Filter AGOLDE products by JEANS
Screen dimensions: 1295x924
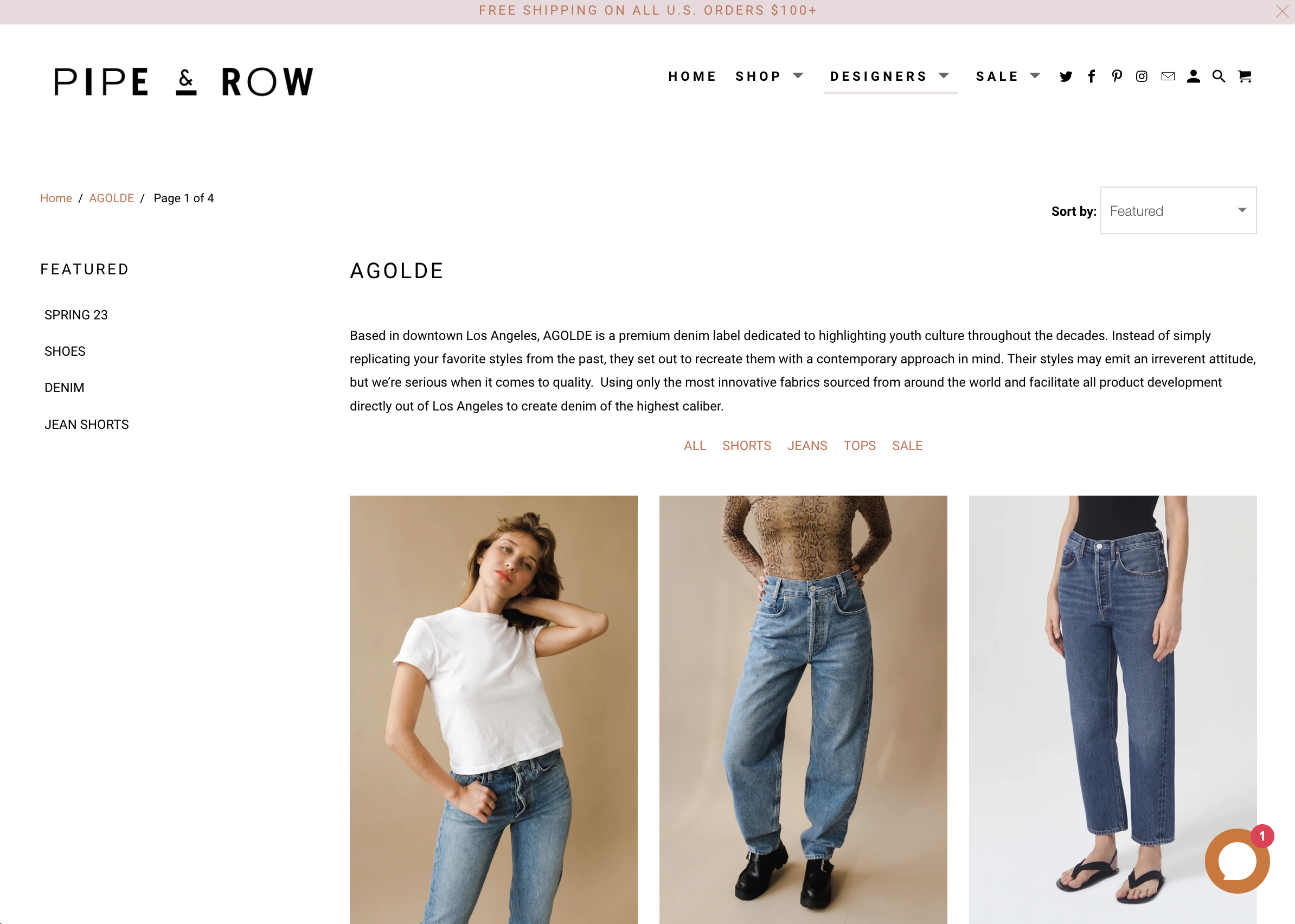pos(807,446)
